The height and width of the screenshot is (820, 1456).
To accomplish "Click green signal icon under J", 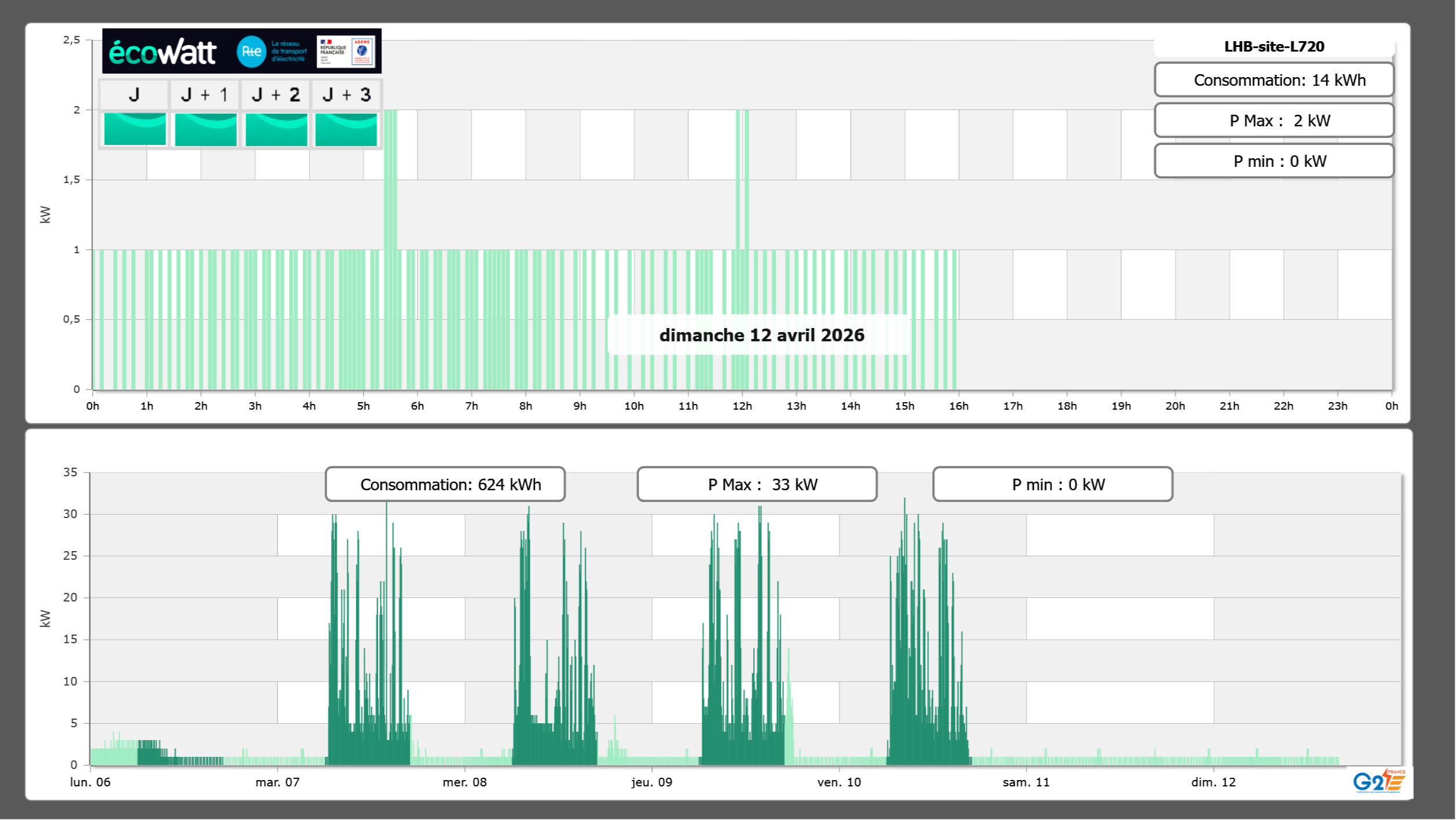I will tap(135, 129).
